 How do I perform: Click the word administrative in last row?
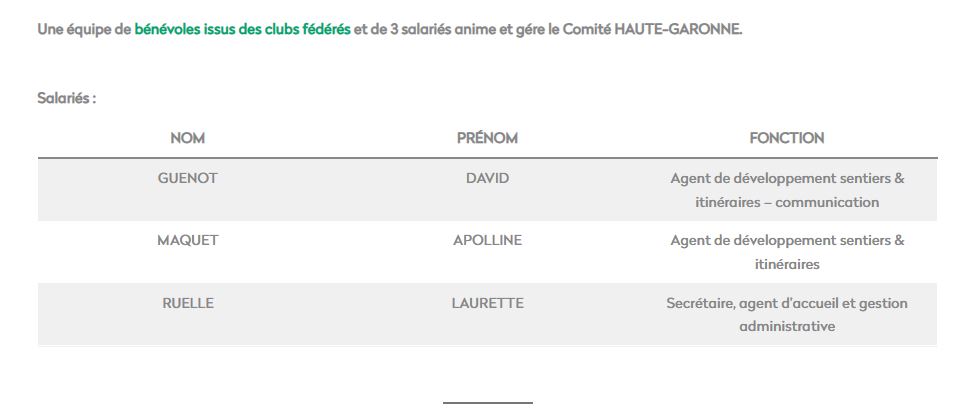click(787, 326)
